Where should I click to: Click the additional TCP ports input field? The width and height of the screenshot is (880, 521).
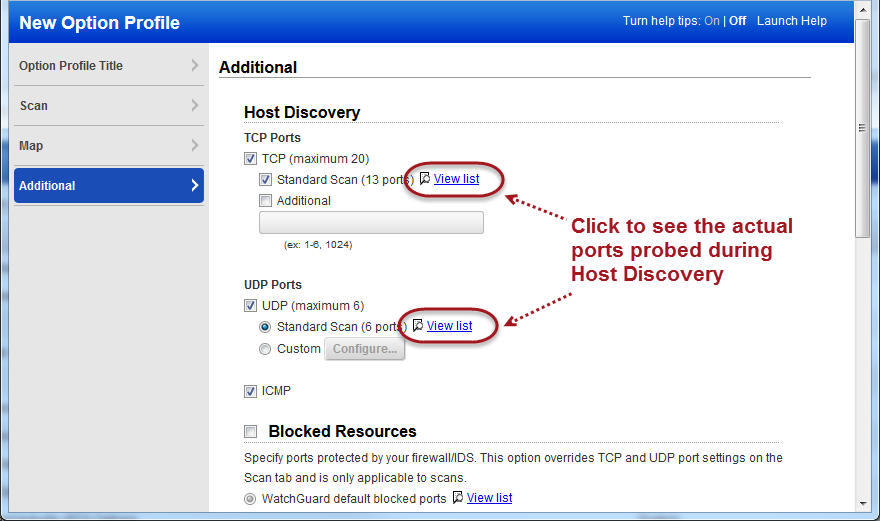pyautogui.click(x=371, y=222)
